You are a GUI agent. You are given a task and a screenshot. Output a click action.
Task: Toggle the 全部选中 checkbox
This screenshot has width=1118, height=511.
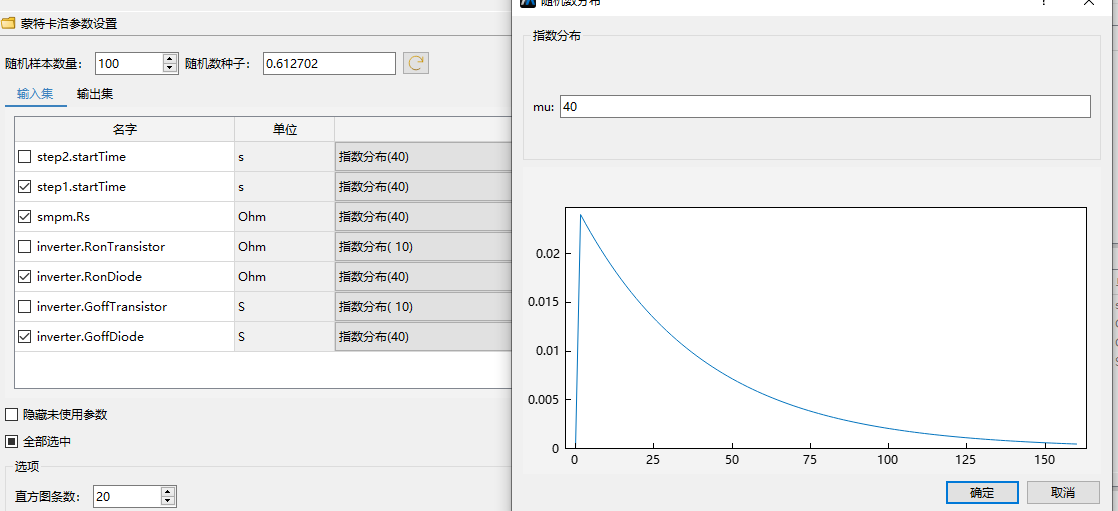[11, 442]
